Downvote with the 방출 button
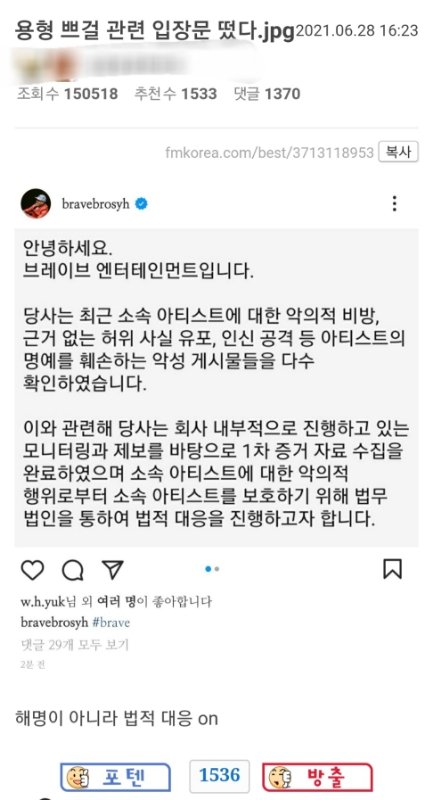Viewport: 433px width, 800px height. click(x=317, y=777)
